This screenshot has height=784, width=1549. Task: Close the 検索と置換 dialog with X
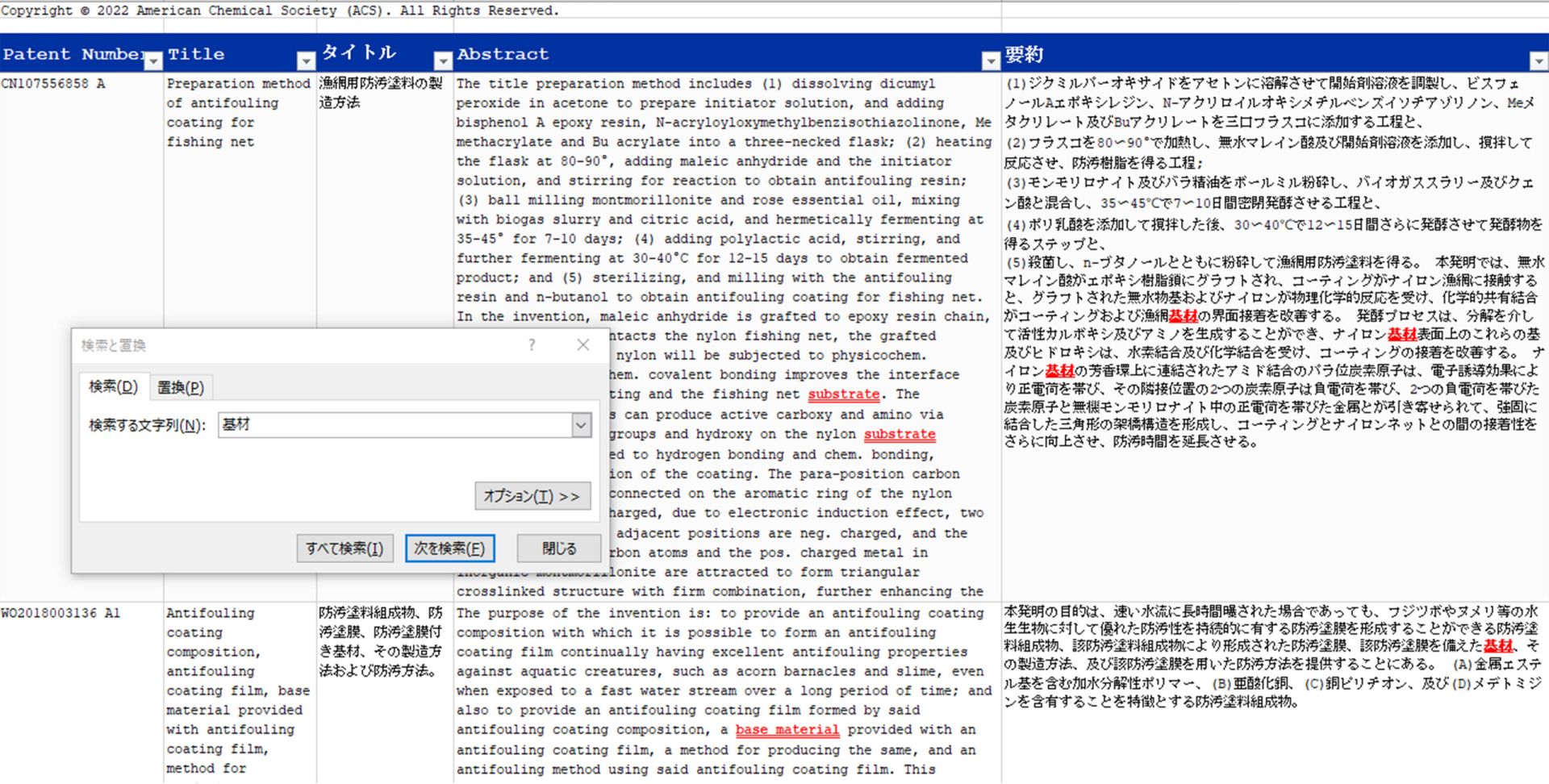coord(583,345)
